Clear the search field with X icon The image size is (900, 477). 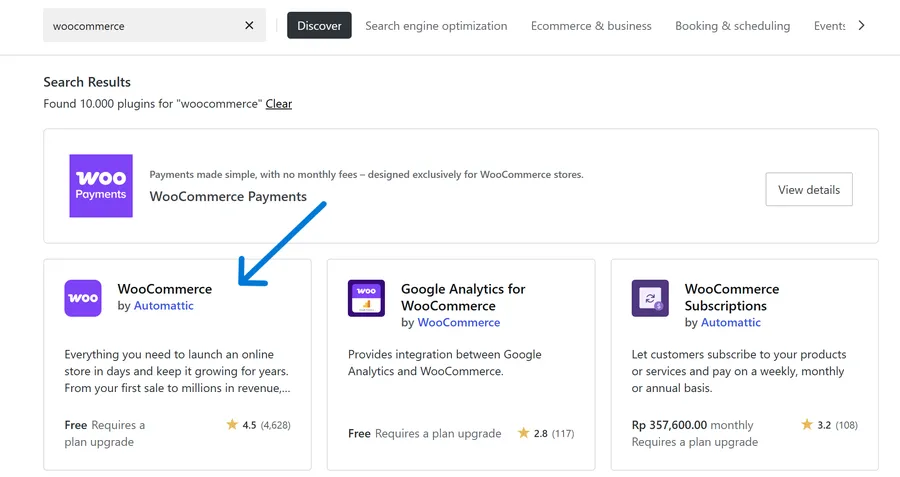250,26
